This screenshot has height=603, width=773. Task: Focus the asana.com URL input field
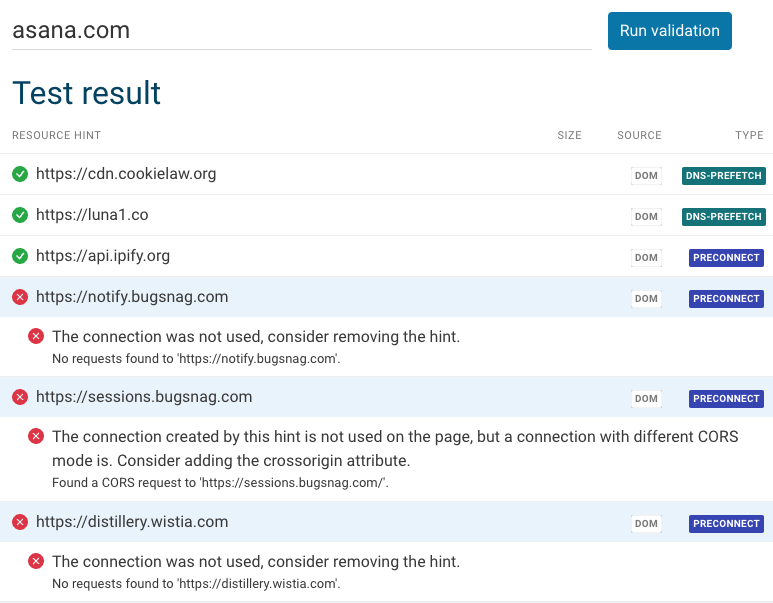click(x=300, y=31)
